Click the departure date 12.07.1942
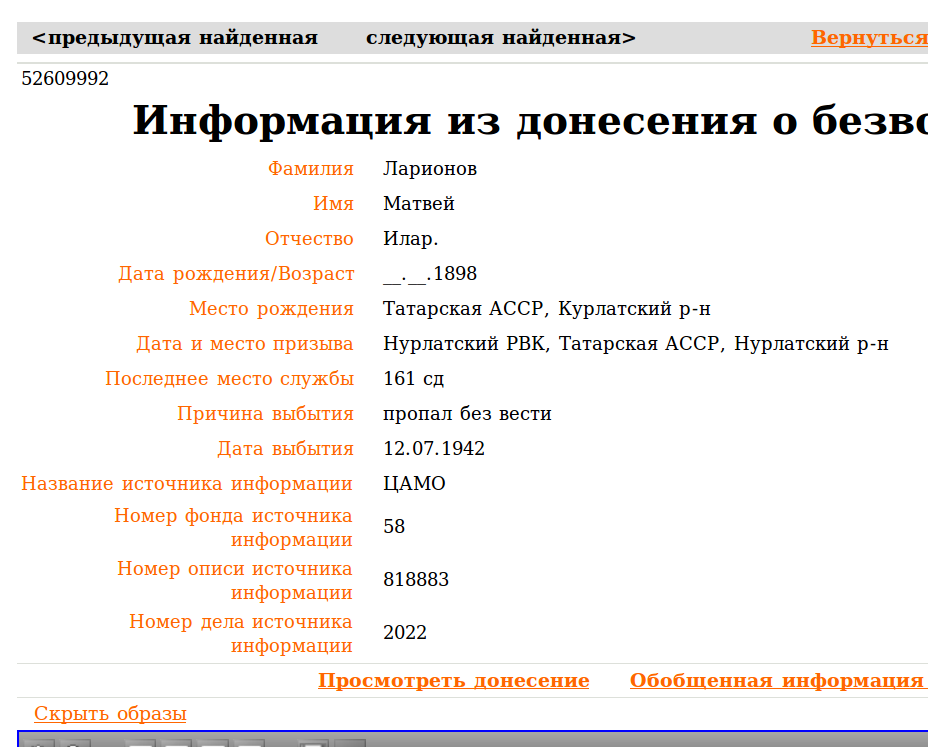This screenshot has height=747, width=928. click(x=434, y=449)
